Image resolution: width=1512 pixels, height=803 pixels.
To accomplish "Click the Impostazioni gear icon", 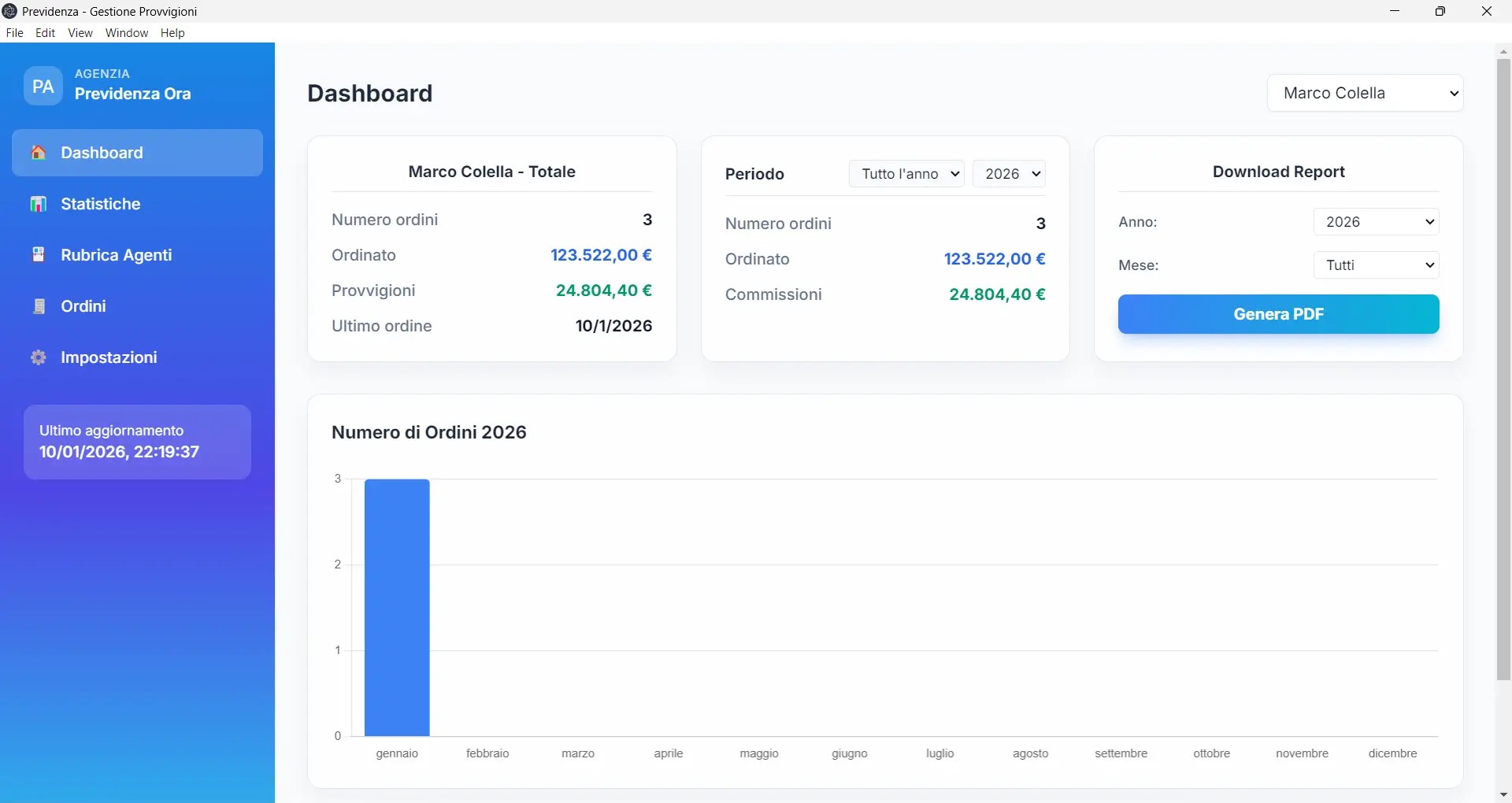I will pos(38,357).
